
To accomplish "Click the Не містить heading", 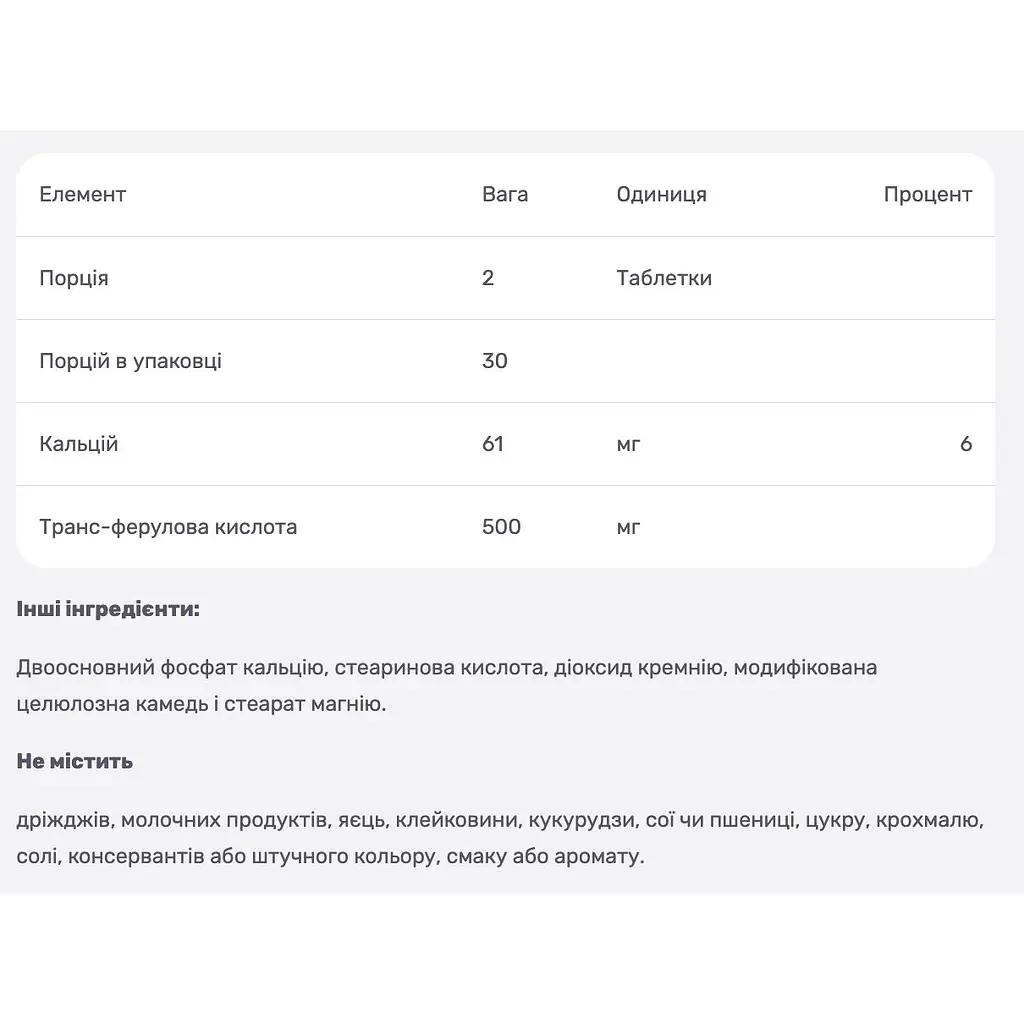I will 74,761.
